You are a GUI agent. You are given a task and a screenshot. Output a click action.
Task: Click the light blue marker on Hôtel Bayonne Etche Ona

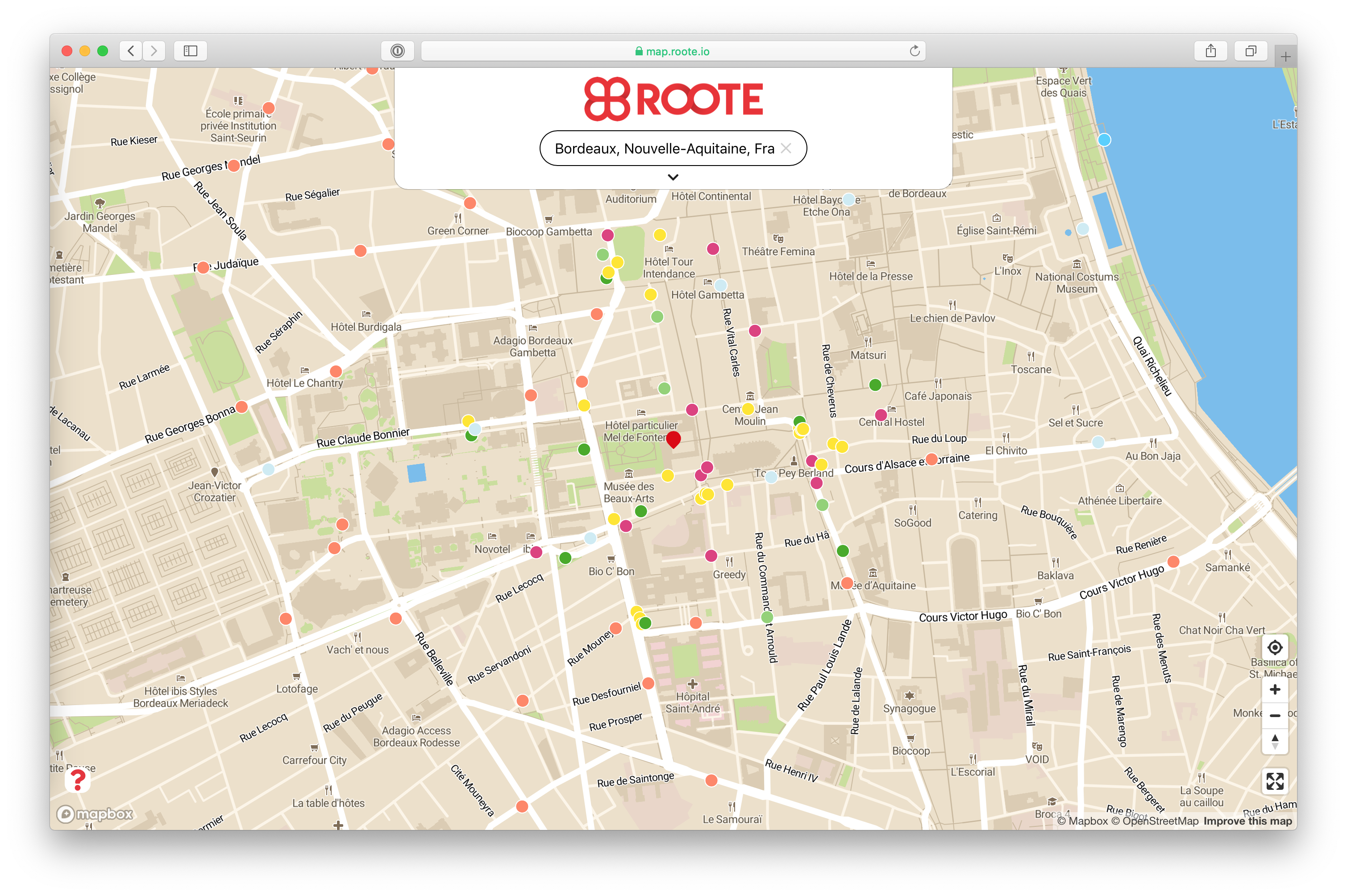click(x=848, y=199)
